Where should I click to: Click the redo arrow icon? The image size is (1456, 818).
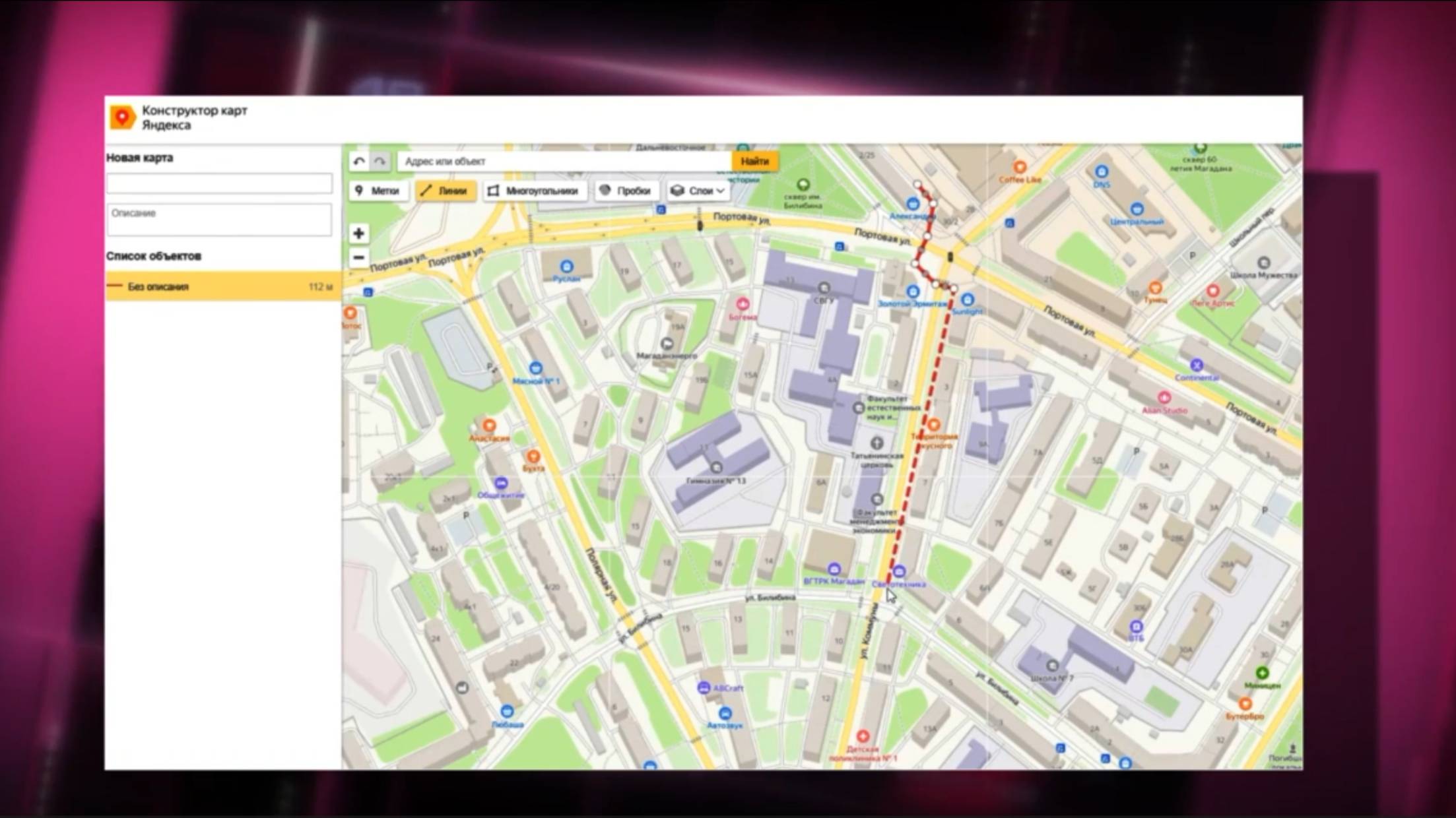click(x=380, y=161)
